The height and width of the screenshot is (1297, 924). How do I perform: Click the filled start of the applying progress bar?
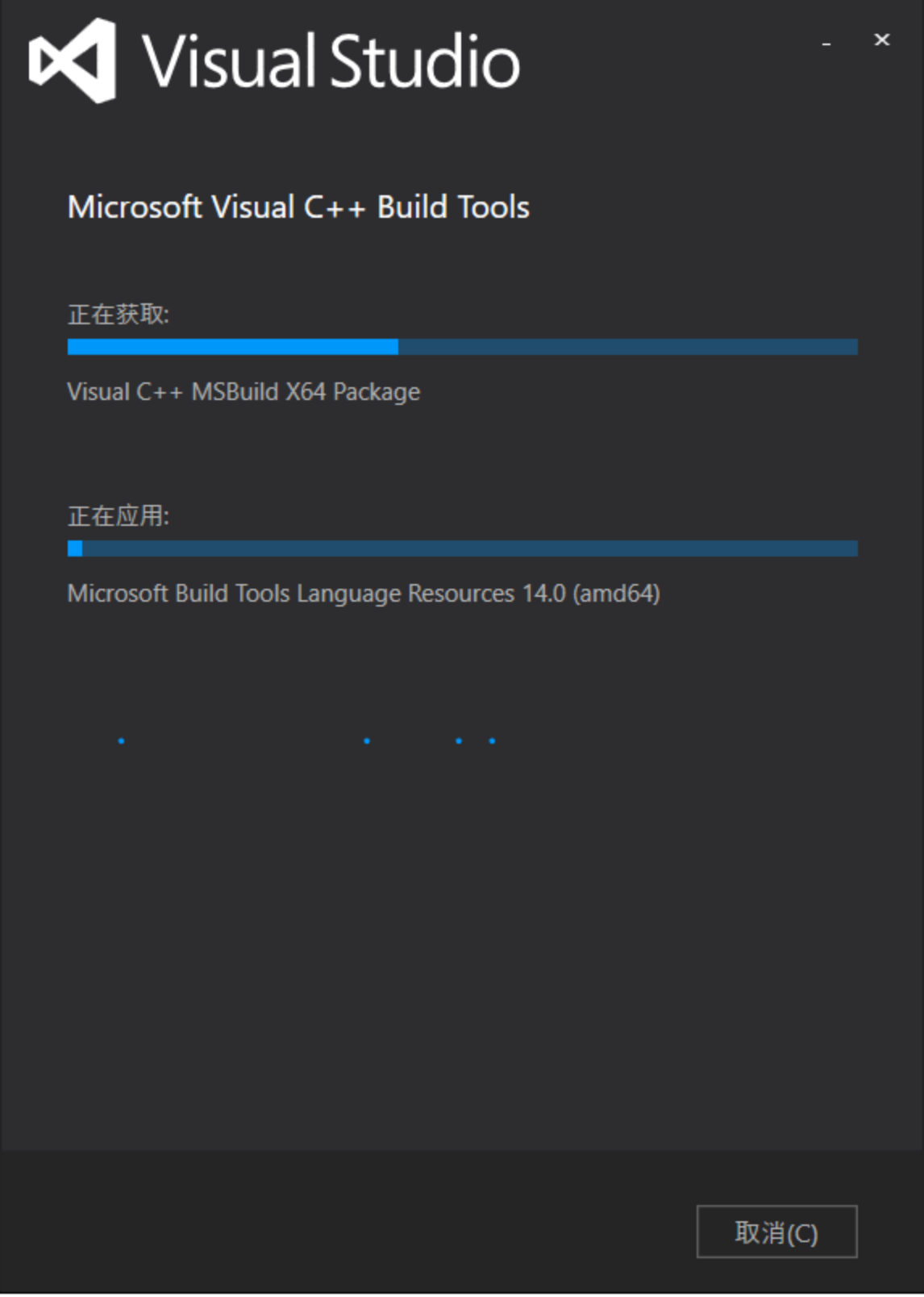(x=75, y=548)
